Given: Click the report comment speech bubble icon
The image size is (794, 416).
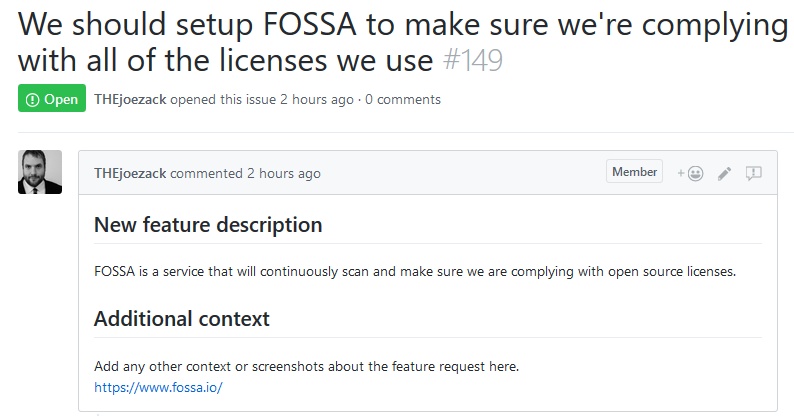Looking at the screenshot, I should point(754,173).
